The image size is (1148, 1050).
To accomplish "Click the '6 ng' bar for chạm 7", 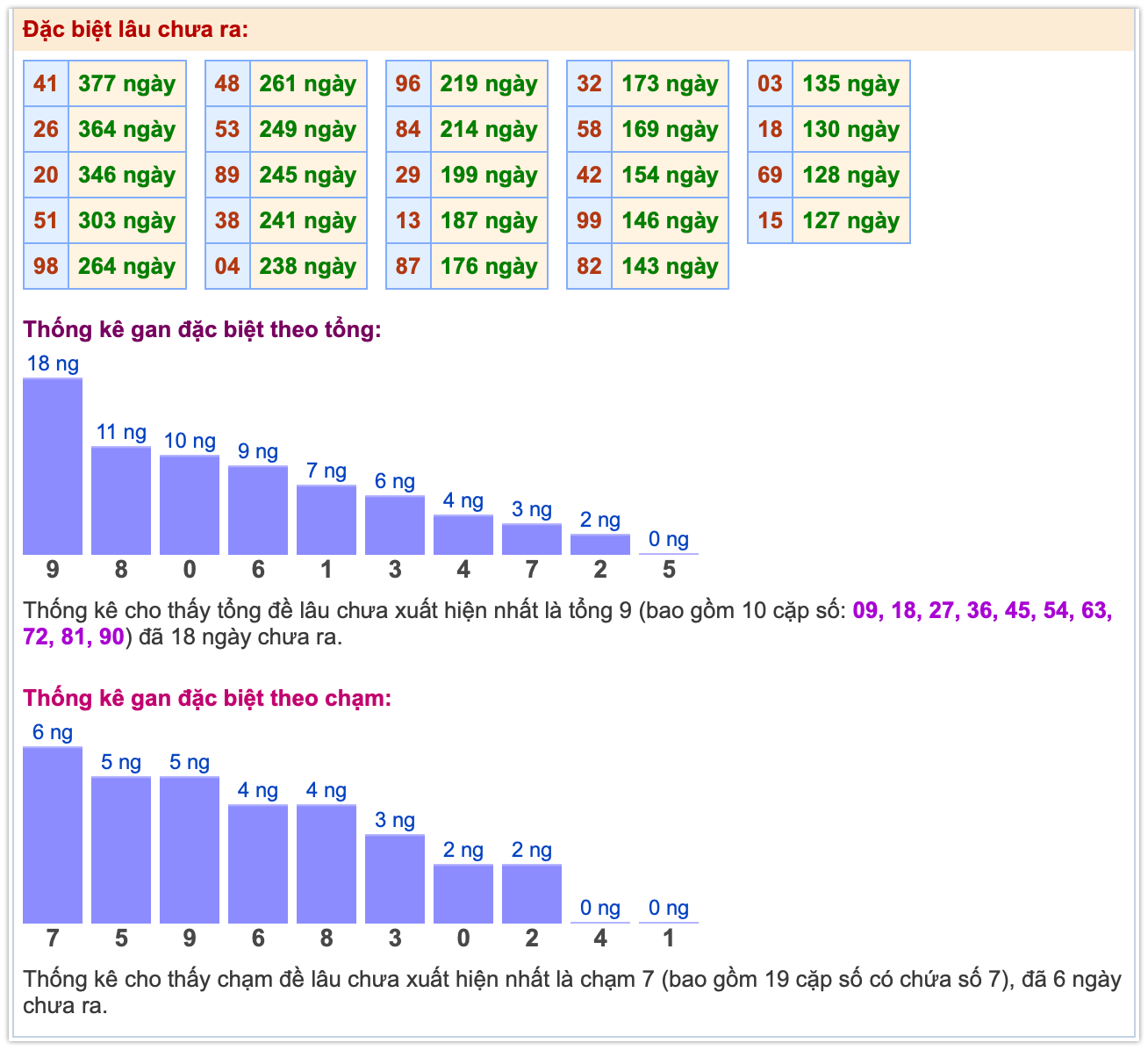I will (53, 835).
